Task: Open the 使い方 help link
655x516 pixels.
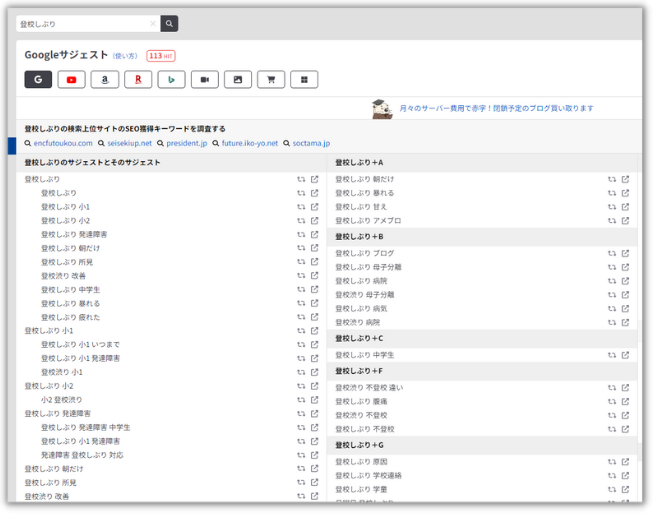Action: click(125, 56)
